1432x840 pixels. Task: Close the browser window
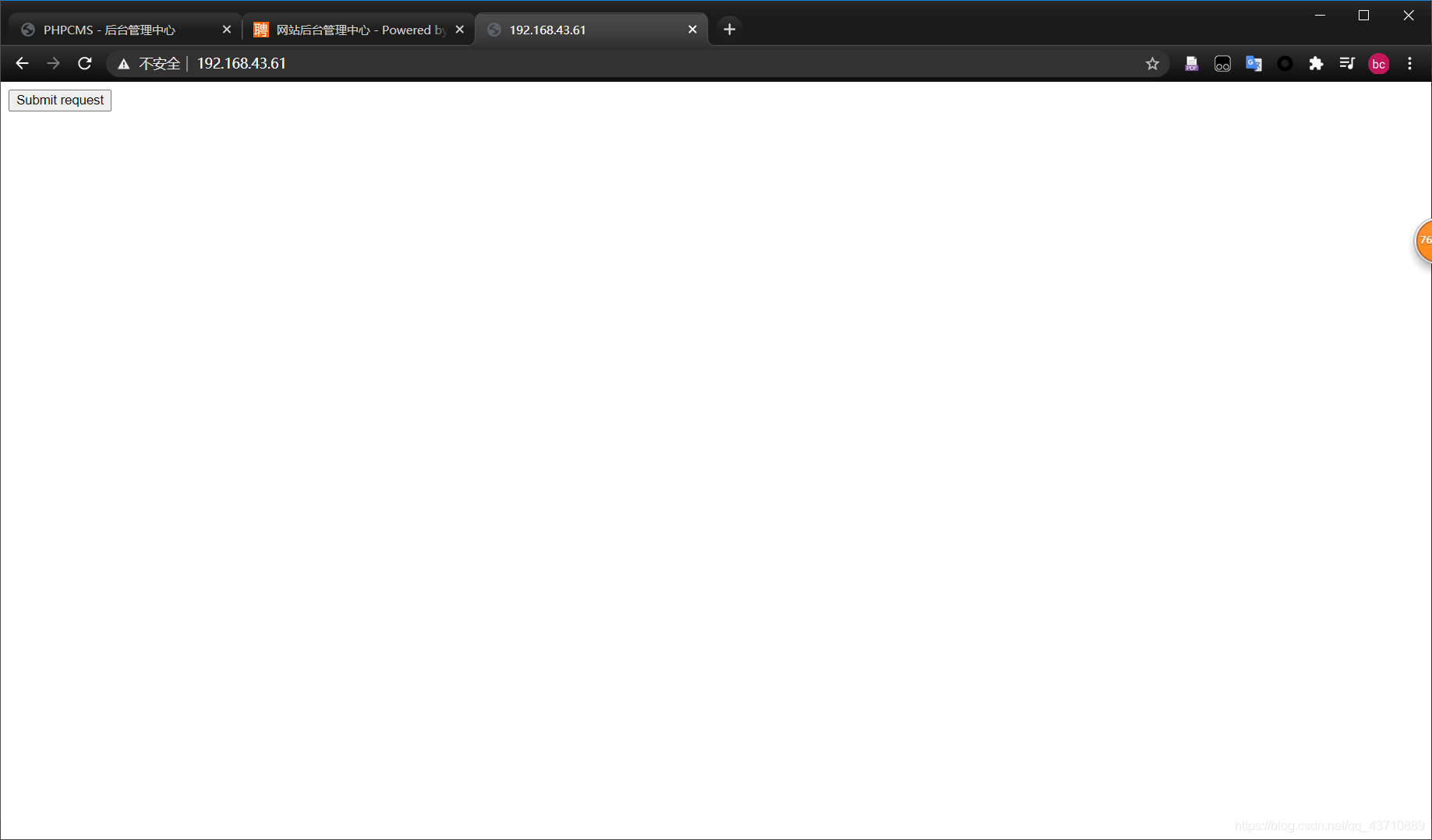coord(1409,15)
